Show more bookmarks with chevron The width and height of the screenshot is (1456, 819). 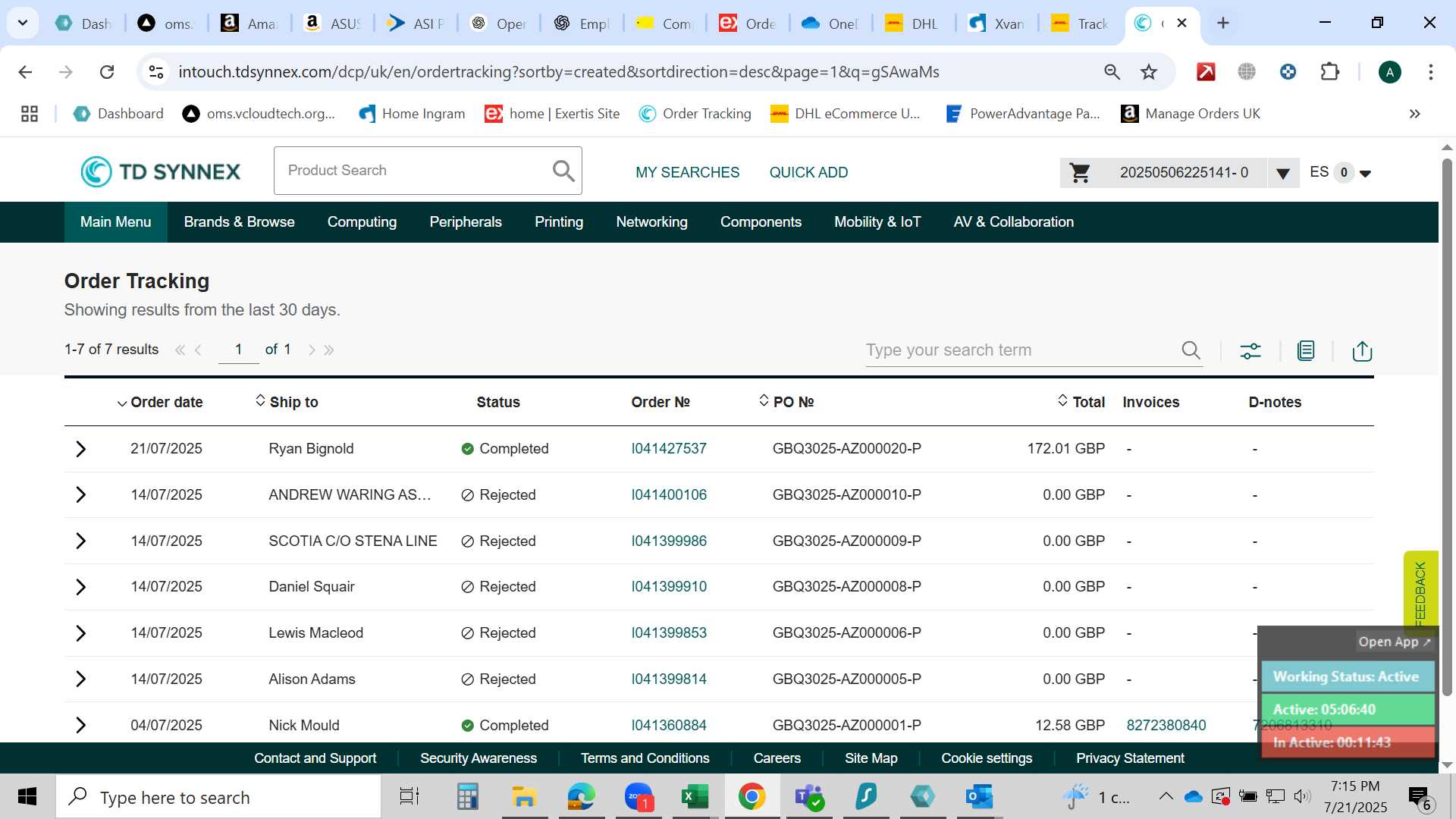pos(1414,114)
